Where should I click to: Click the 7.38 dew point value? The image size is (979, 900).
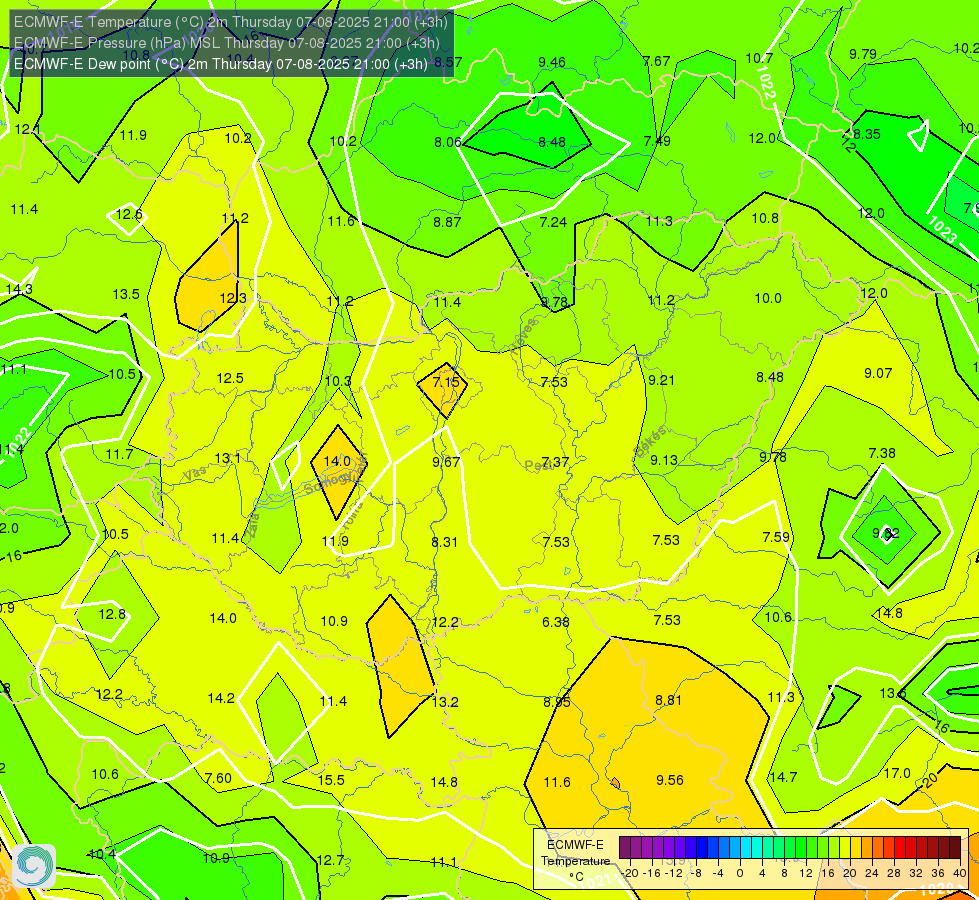coord(882,453)
